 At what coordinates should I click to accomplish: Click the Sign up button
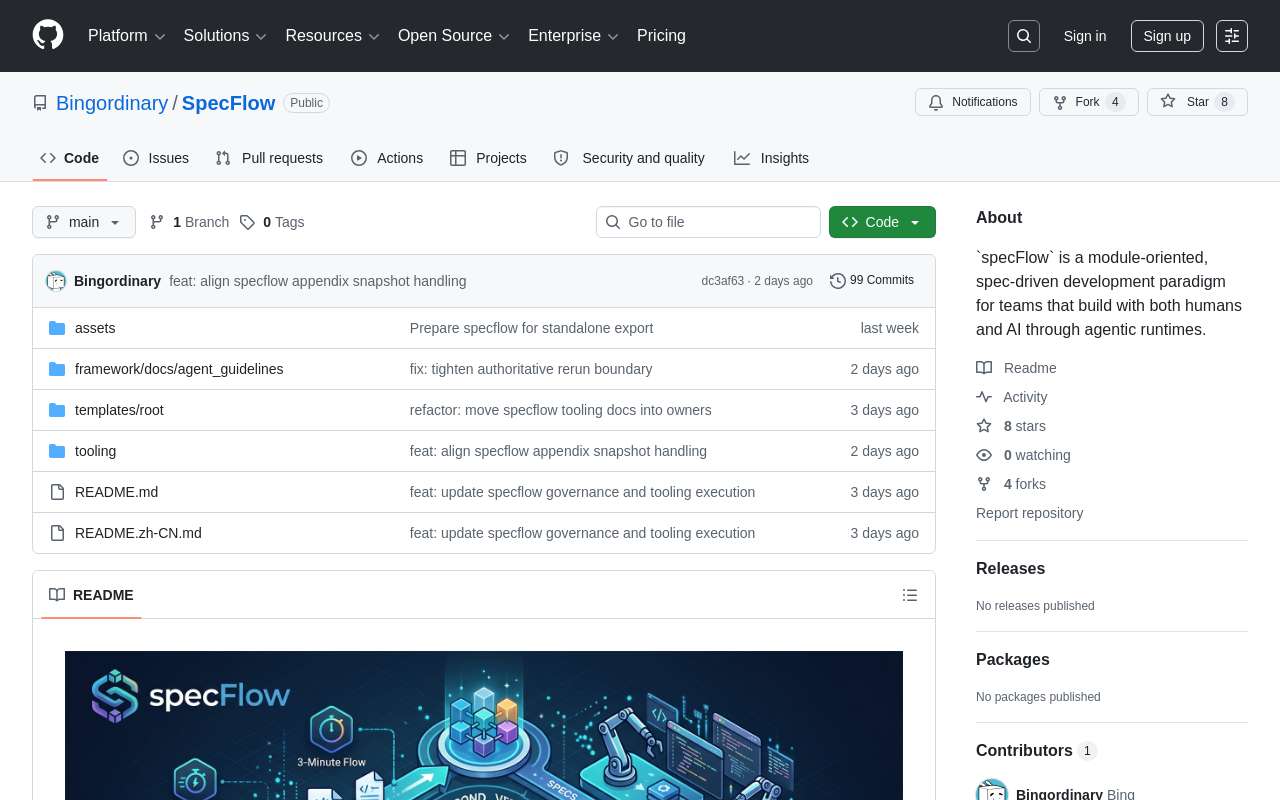pos(1166,36)
